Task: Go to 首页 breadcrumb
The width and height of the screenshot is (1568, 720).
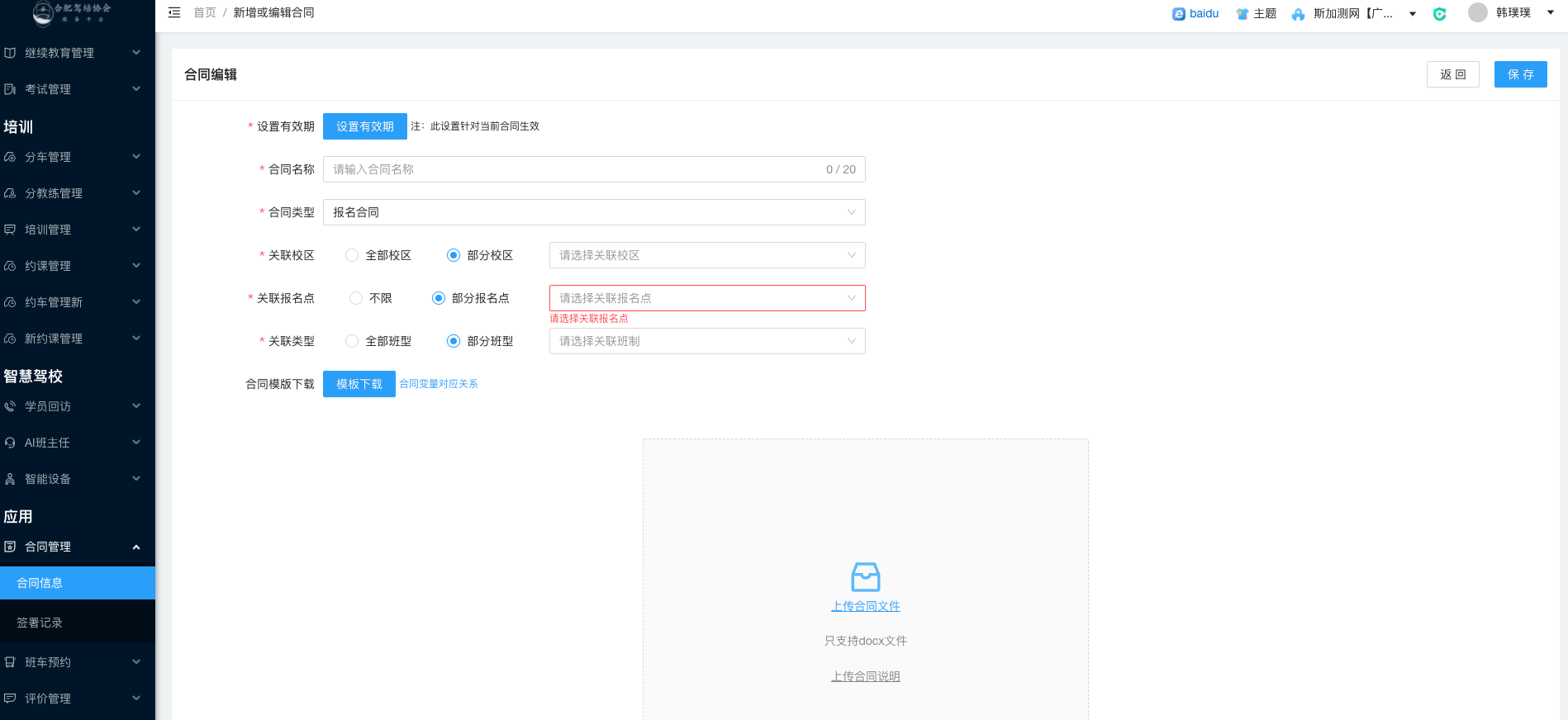Action: 205,12
